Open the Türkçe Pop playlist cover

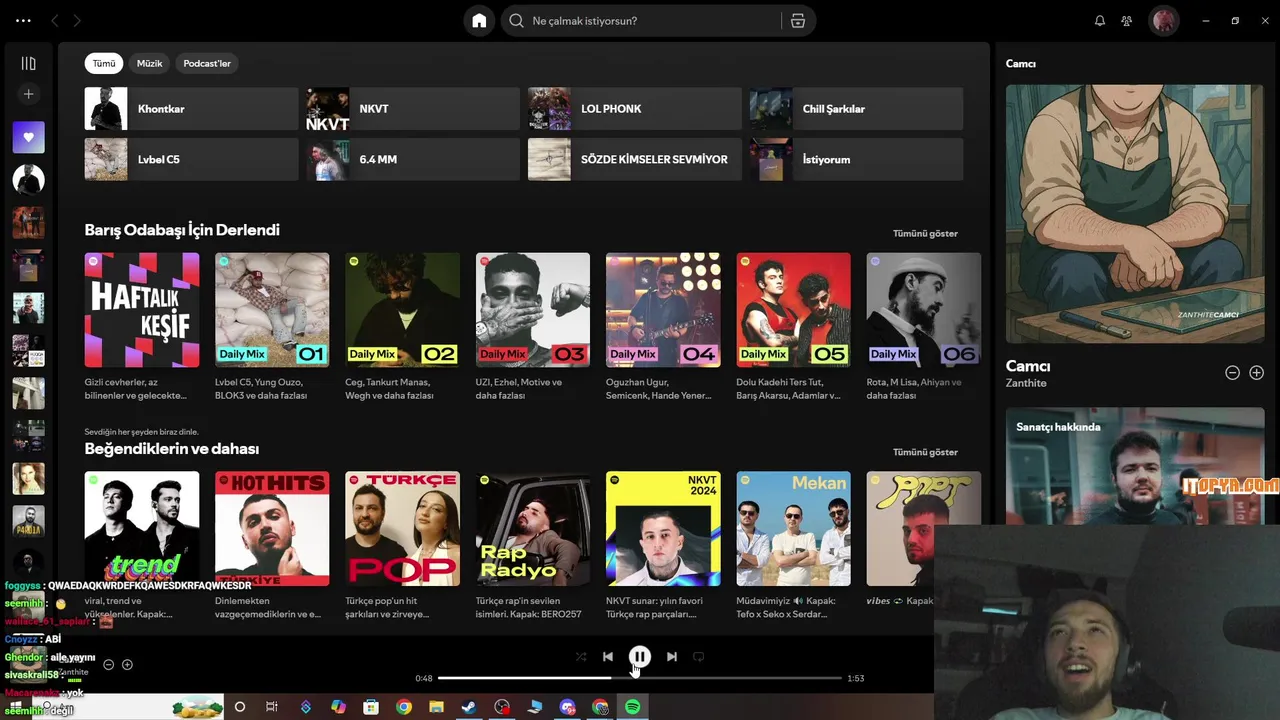[402, 529]
